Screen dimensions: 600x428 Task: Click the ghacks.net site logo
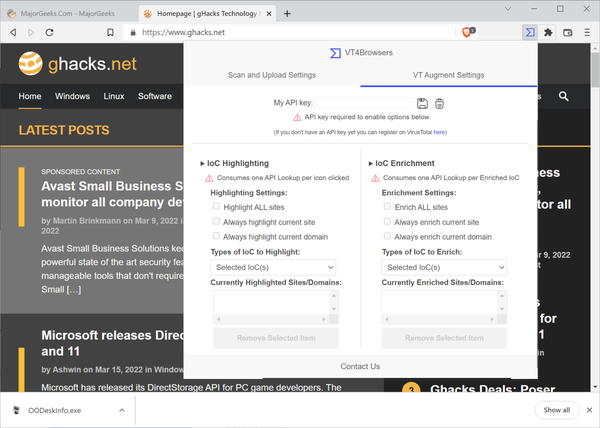point(77,63)
